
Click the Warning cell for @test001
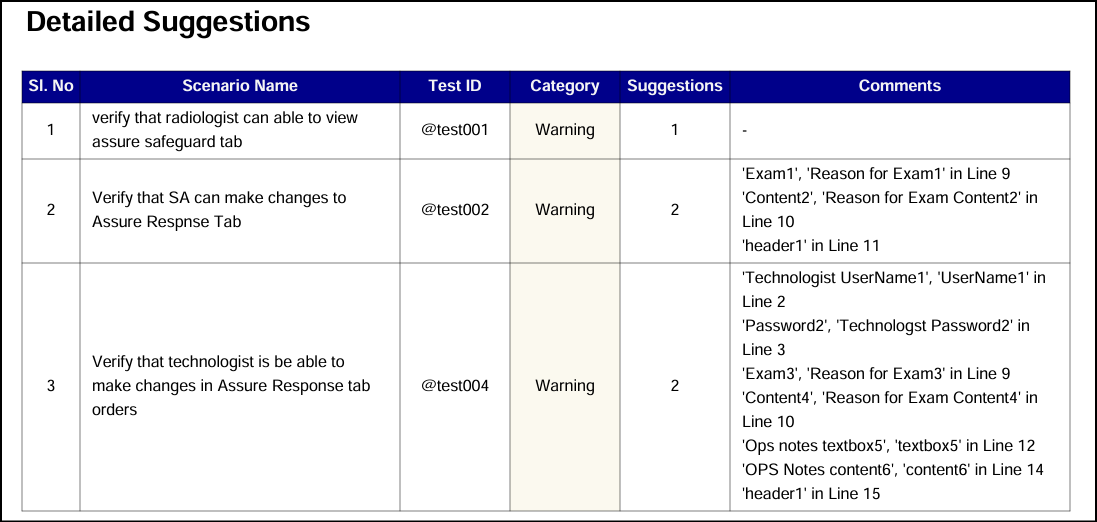click(565, 130)
